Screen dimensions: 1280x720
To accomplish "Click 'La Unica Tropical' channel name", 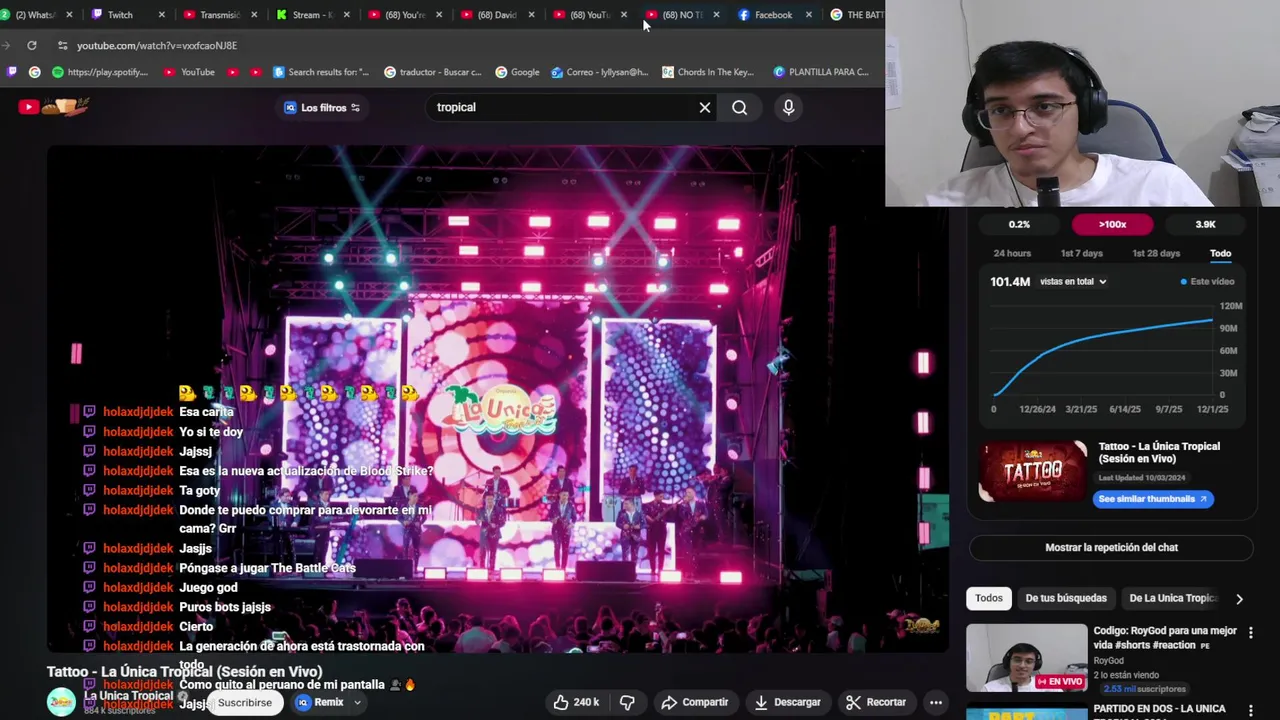I will point(128,696).
